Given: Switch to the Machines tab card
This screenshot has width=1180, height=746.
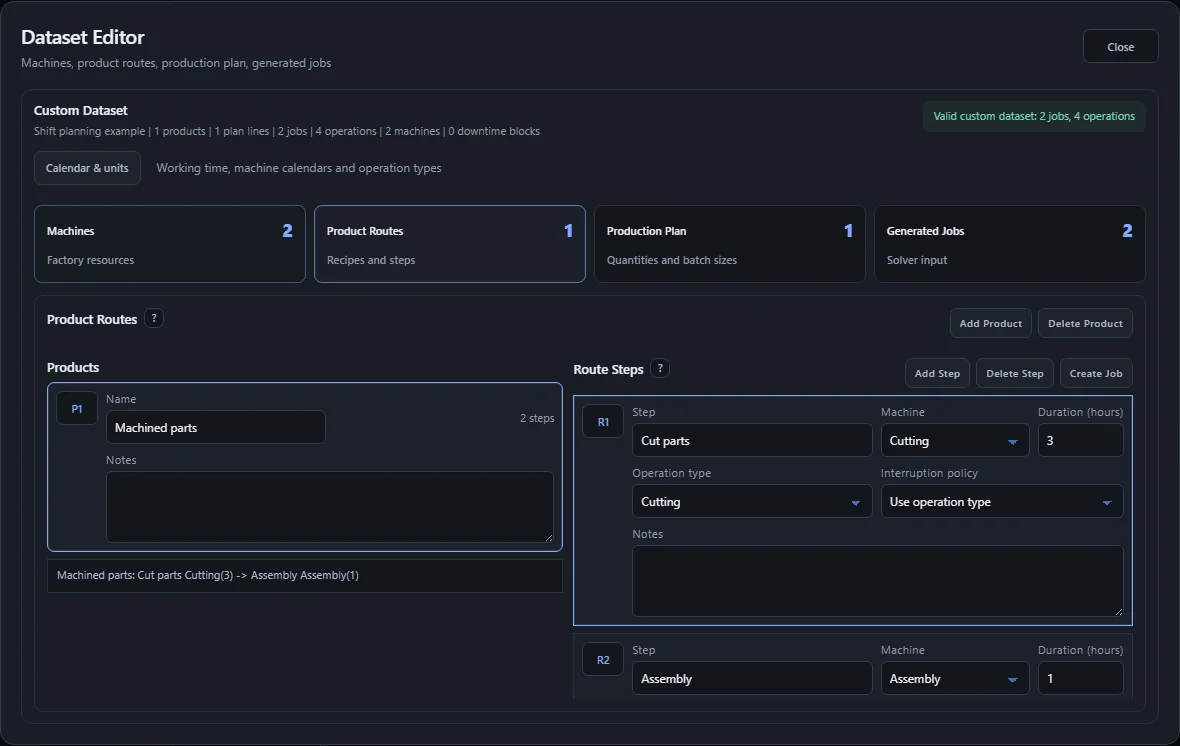Looking at the screenshot, I should (170, 244).
